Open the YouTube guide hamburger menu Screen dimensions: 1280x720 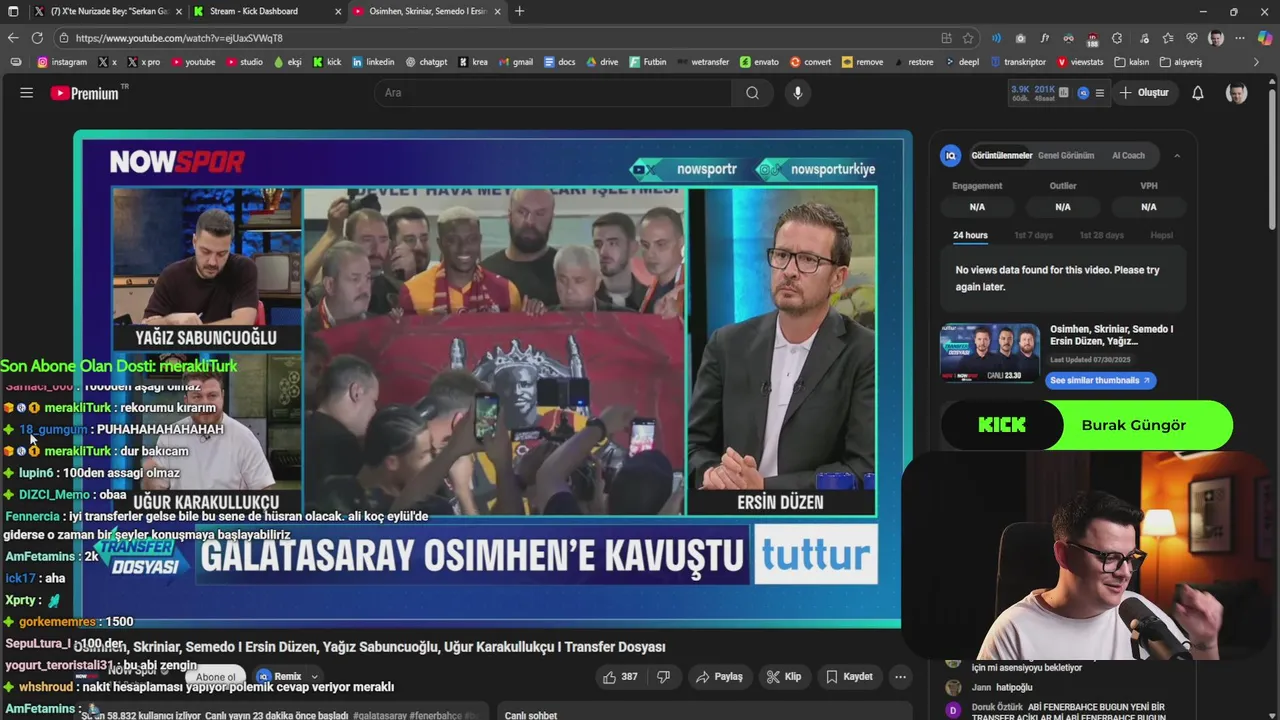[x=27, y=93]
